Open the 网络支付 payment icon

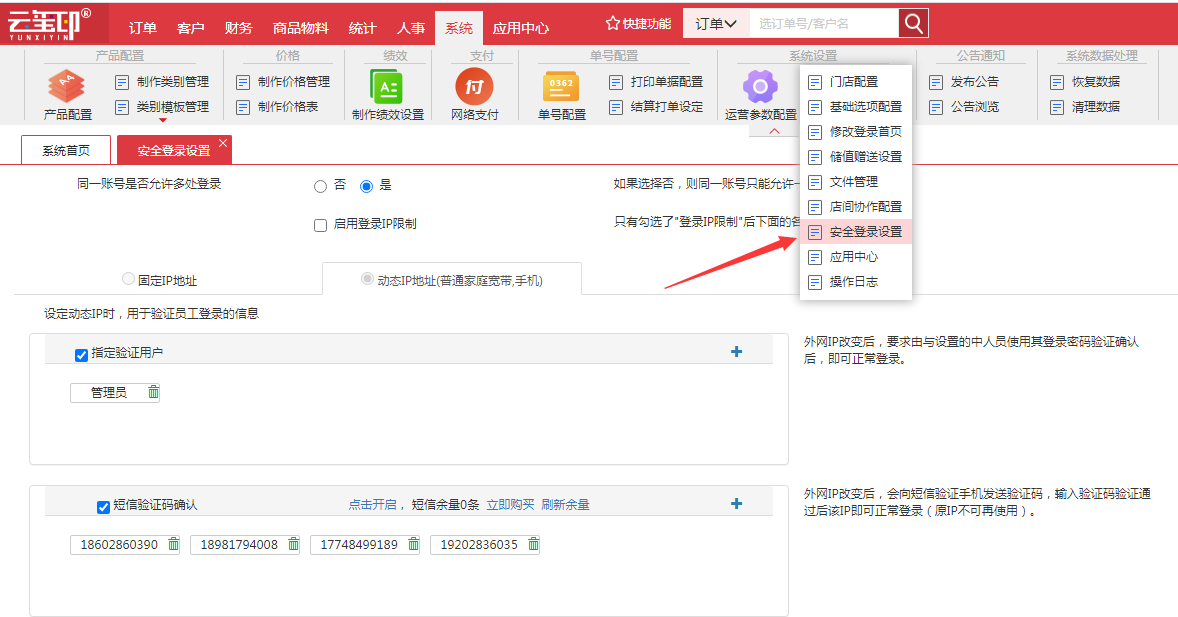tap(474, 87)
